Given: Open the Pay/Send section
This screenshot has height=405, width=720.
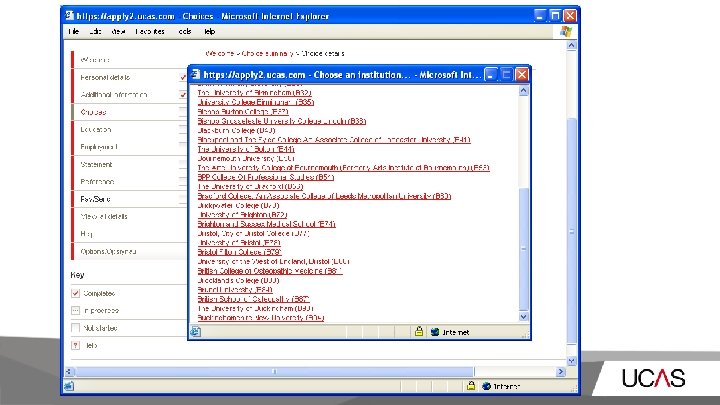Looking at the screenshot, I should (95, 199).
